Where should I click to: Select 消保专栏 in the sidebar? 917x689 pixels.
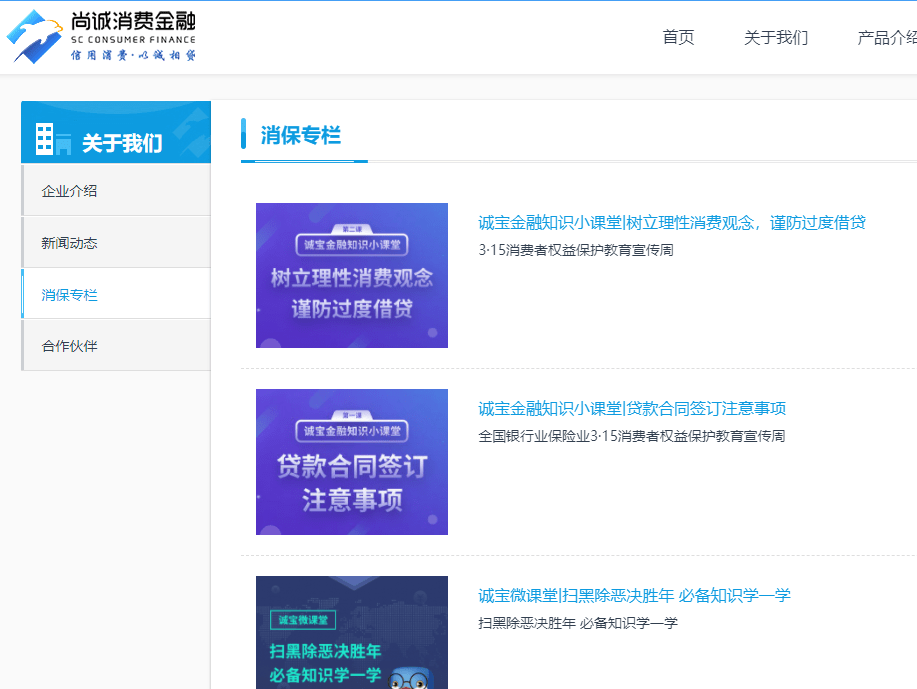[116, 294]
